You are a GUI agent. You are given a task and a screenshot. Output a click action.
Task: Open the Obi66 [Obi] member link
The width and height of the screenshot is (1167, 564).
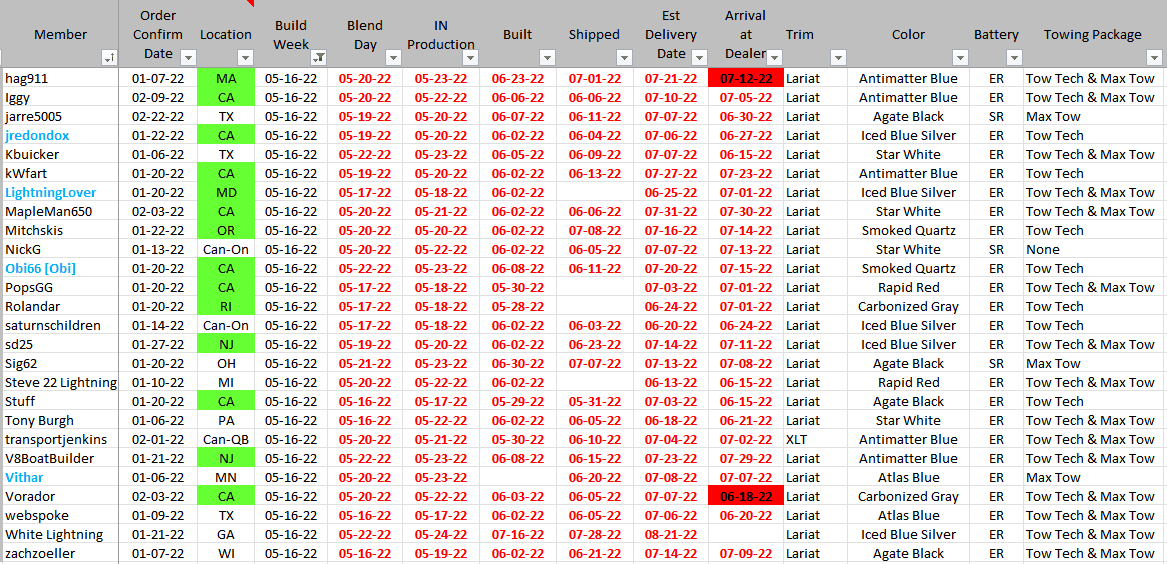pos(40,269)
